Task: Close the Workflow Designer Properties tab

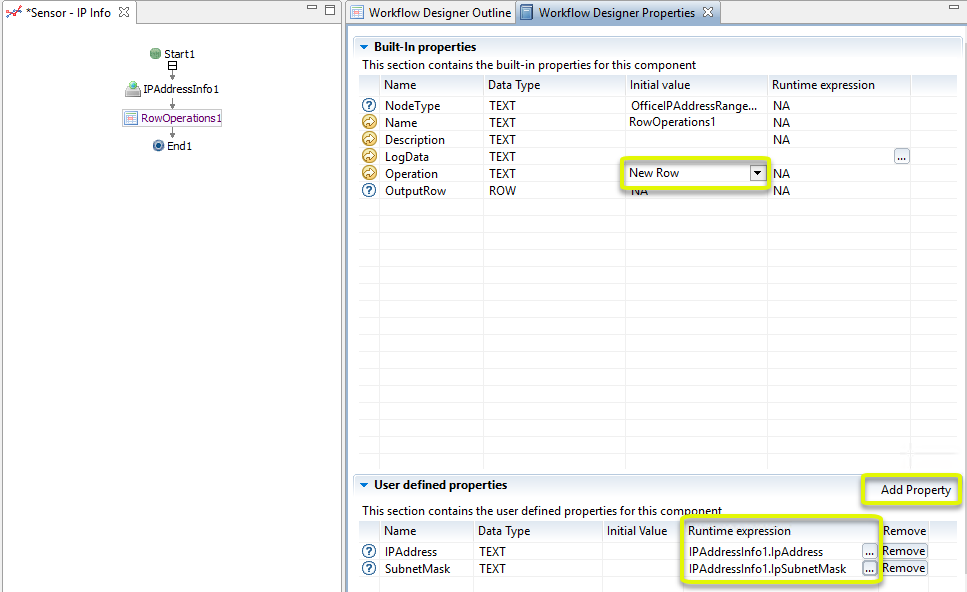Action: click(708, 12)
